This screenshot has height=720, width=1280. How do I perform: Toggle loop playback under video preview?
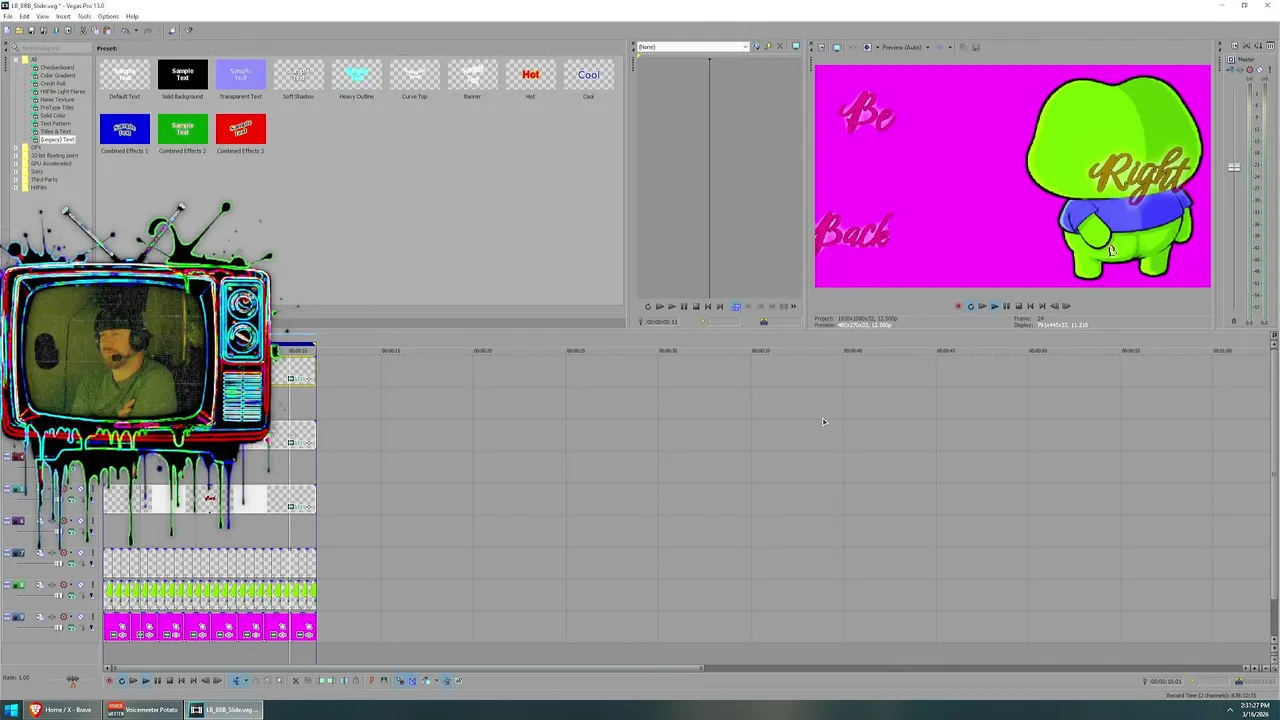[971, 306]
